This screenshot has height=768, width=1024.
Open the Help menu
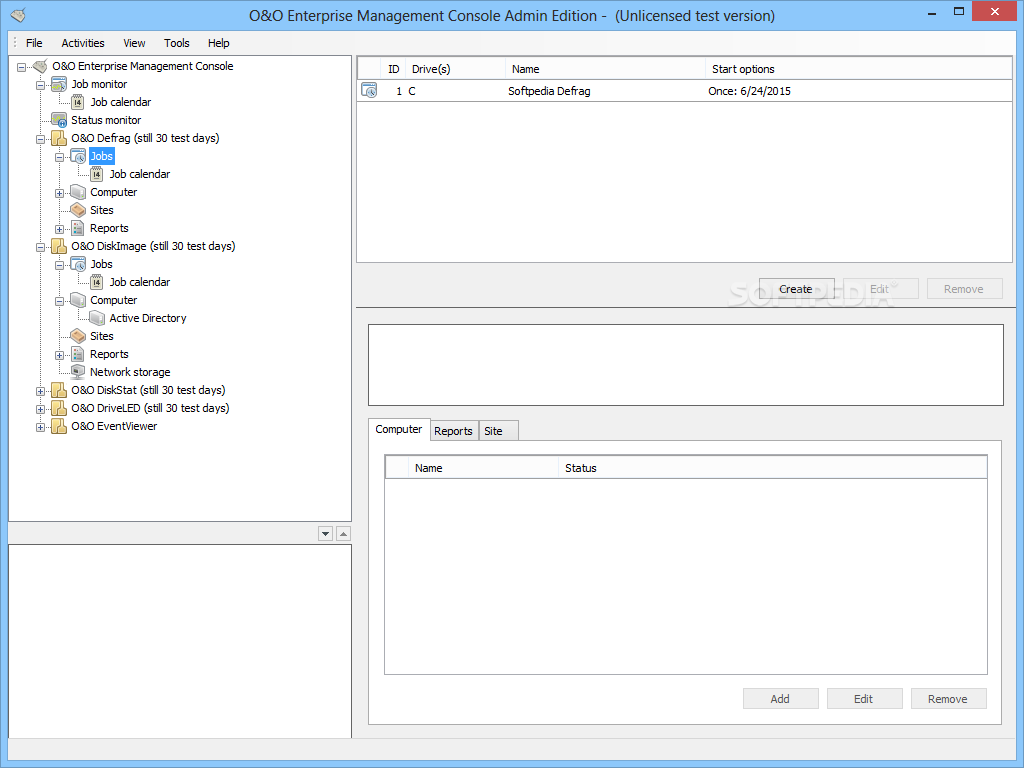pyautogui.click(x=219, y=43)
